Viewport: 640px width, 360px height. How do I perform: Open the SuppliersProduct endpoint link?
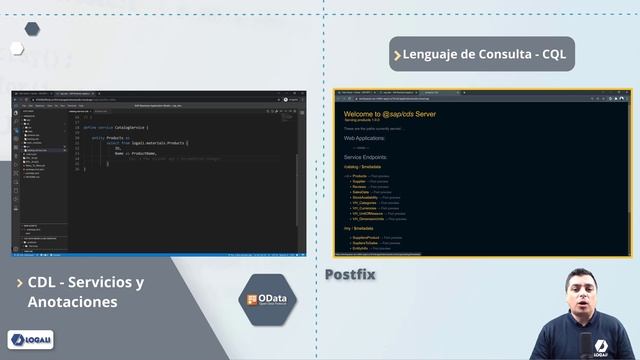(x=366, y=238)
